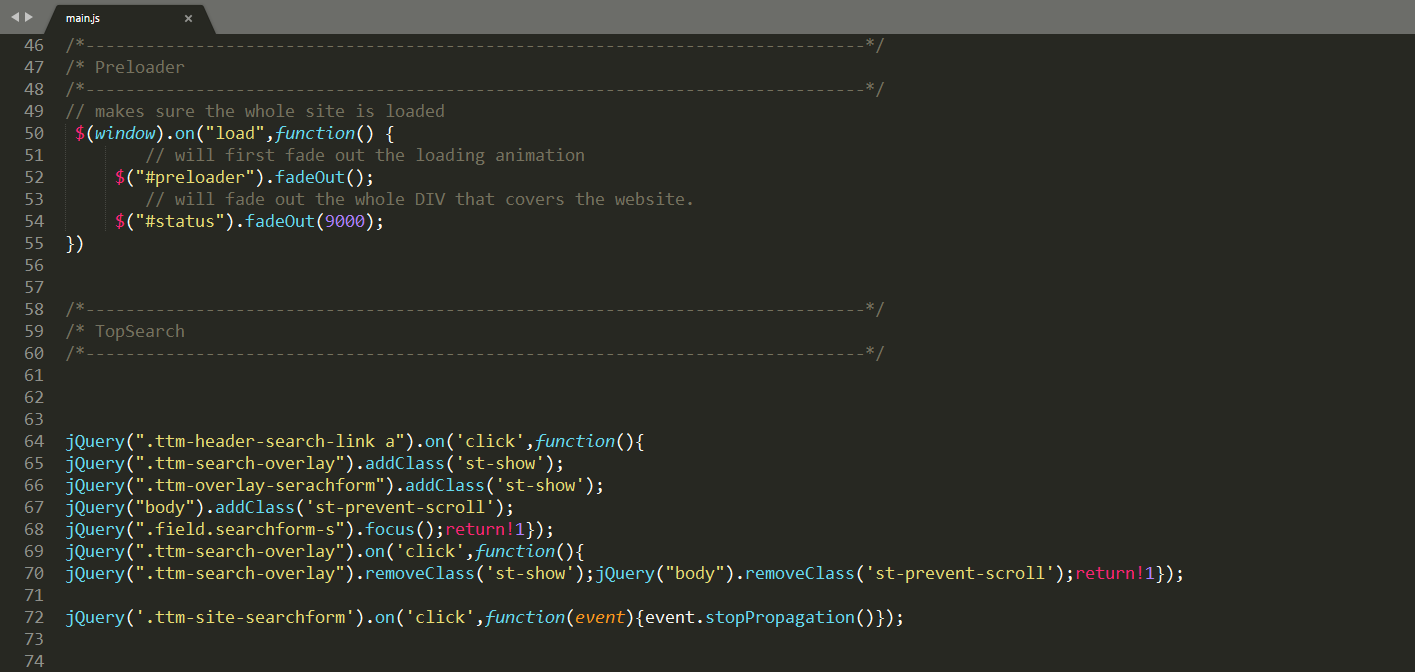This screenshot has width=1415, height=672.
Task: Click line number 54 in gutter
Action: click(33, 221)
